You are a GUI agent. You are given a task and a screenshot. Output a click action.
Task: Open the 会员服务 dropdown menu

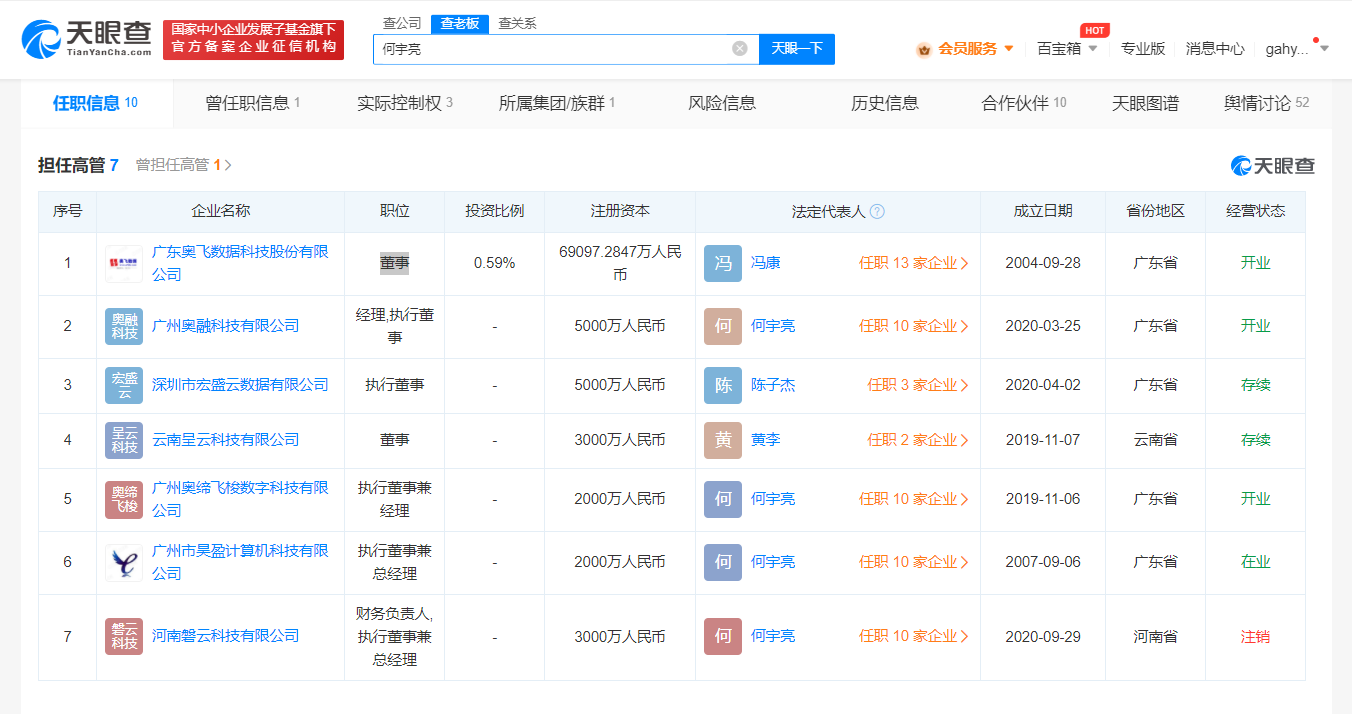[966, 48]
